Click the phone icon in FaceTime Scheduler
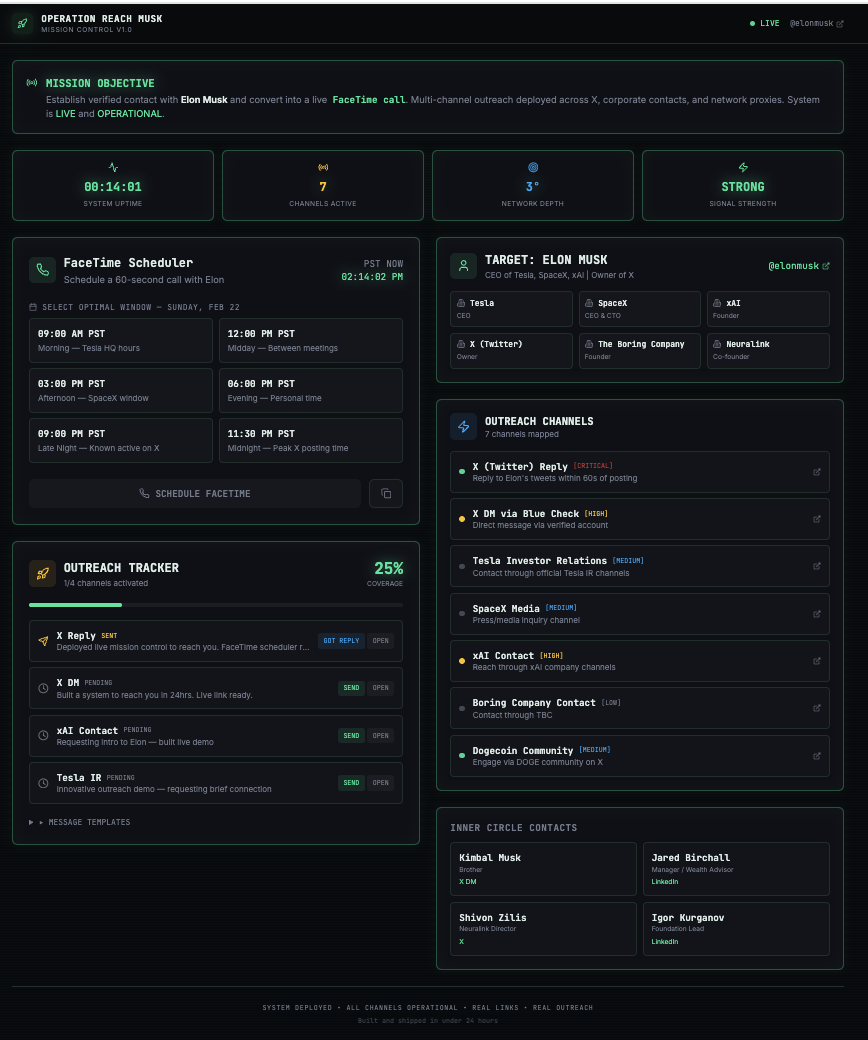The width and height of the screenshot is (868, 1040). (x=42, y=270)
